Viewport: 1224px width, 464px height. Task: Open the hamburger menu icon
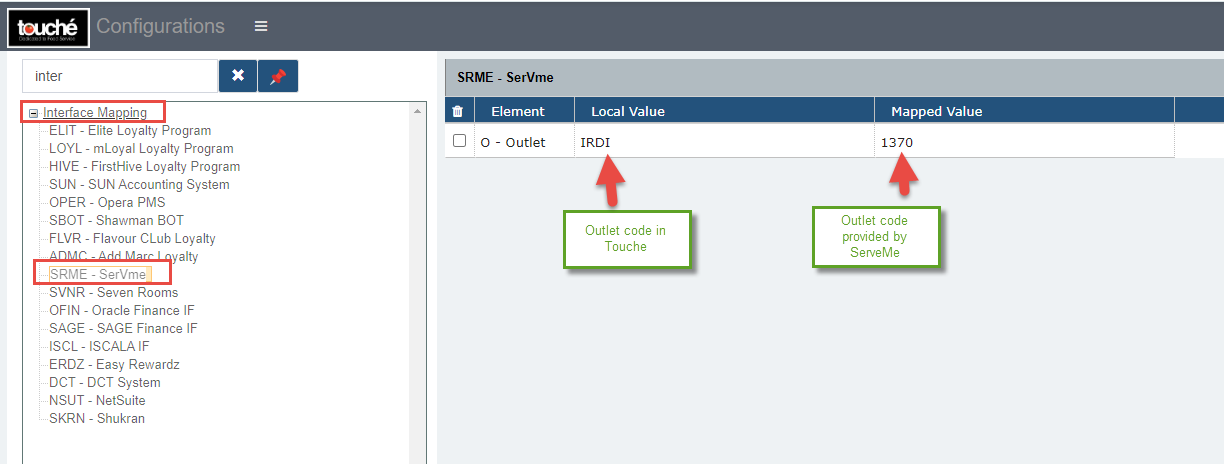(x=261, y=26)
